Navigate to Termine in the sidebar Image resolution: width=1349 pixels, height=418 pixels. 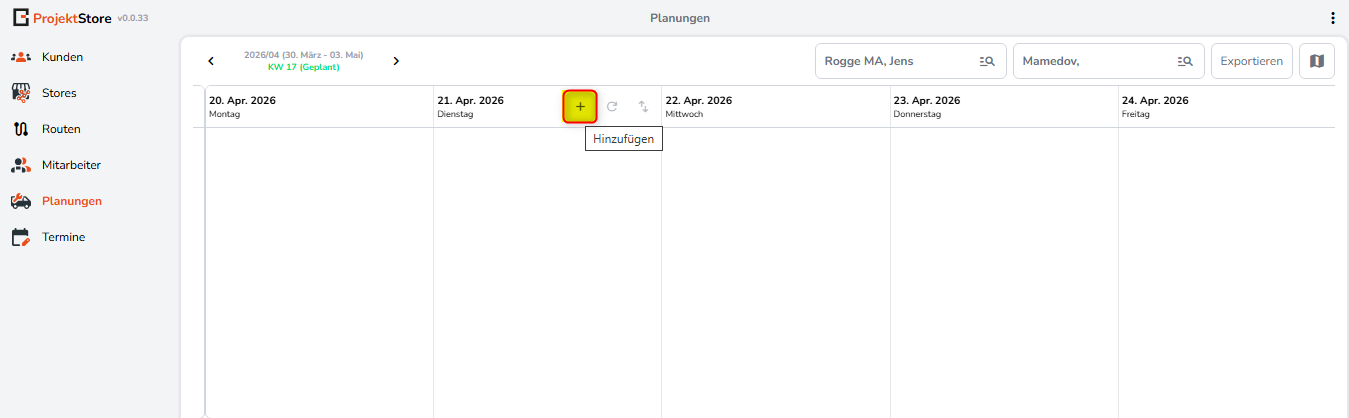click(63, 237)
